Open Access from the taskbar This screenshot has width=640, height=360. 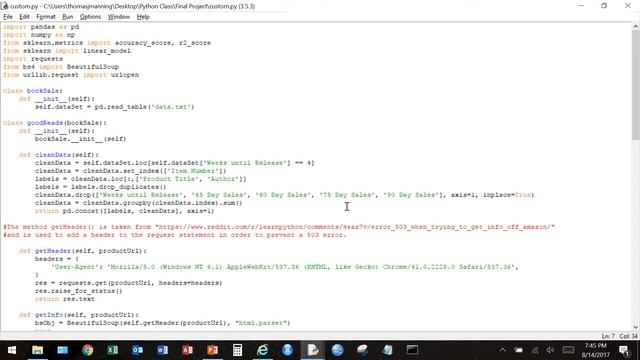(187, 350)
